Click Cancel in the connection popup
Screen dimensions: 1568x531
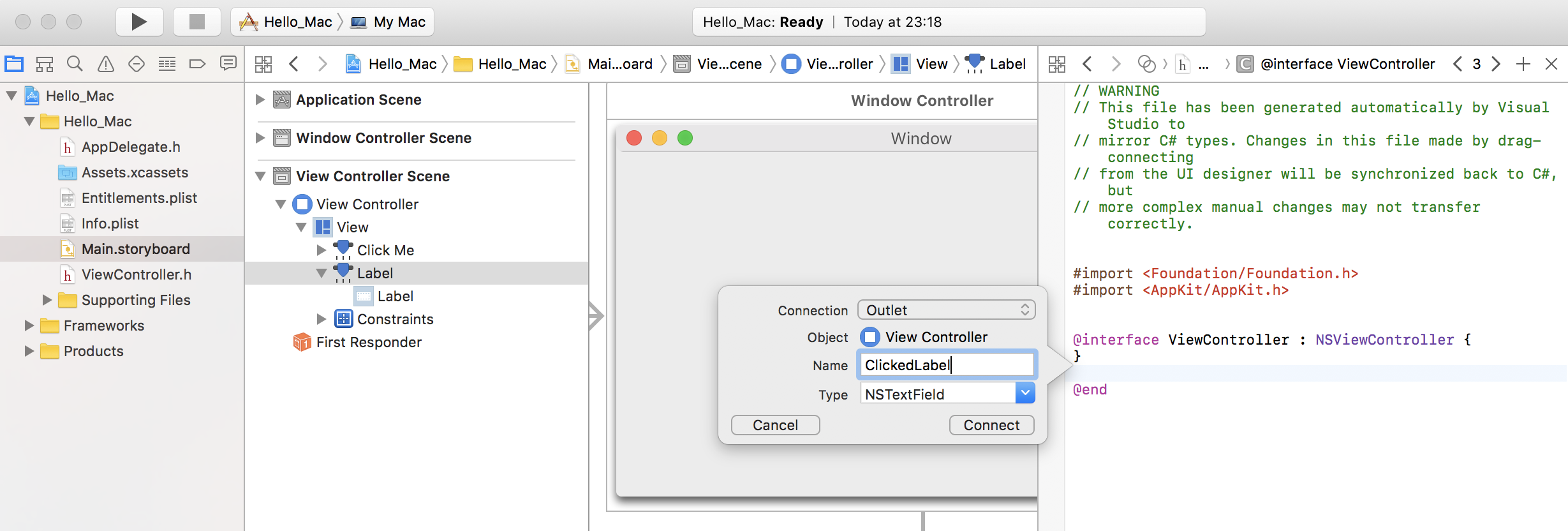click(x=775, y=425)
